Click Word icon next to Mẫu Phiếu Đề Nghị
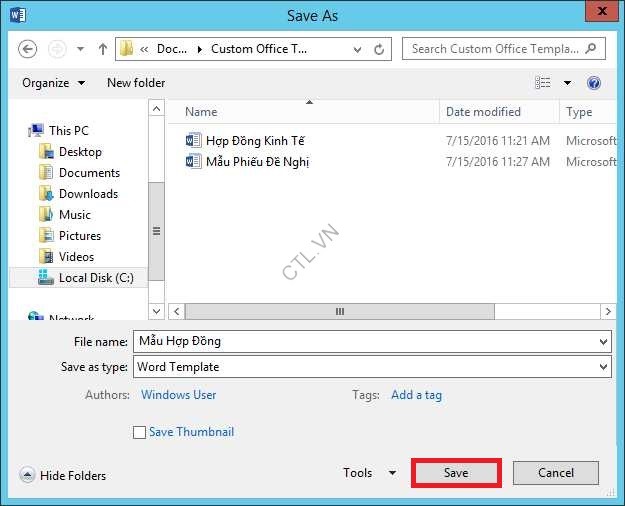 click(x=193, y=161)
